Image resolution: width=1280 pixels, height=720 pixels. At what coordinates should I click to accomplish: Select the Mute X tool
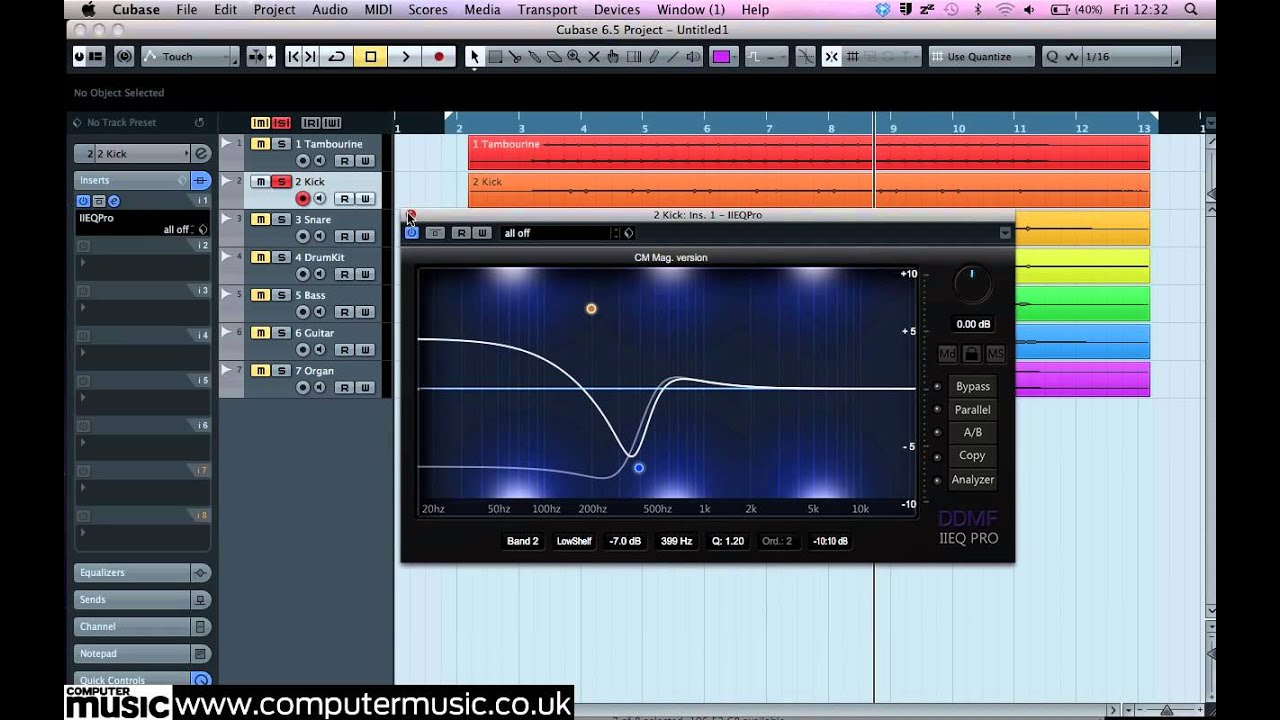pyautogui.click(x=594, y=57)
